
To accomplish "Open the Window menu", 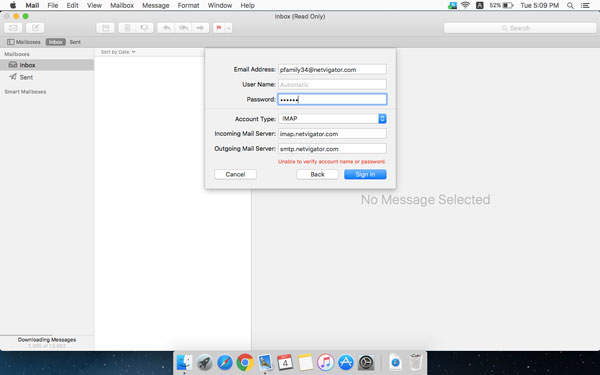I will (220, 5).
